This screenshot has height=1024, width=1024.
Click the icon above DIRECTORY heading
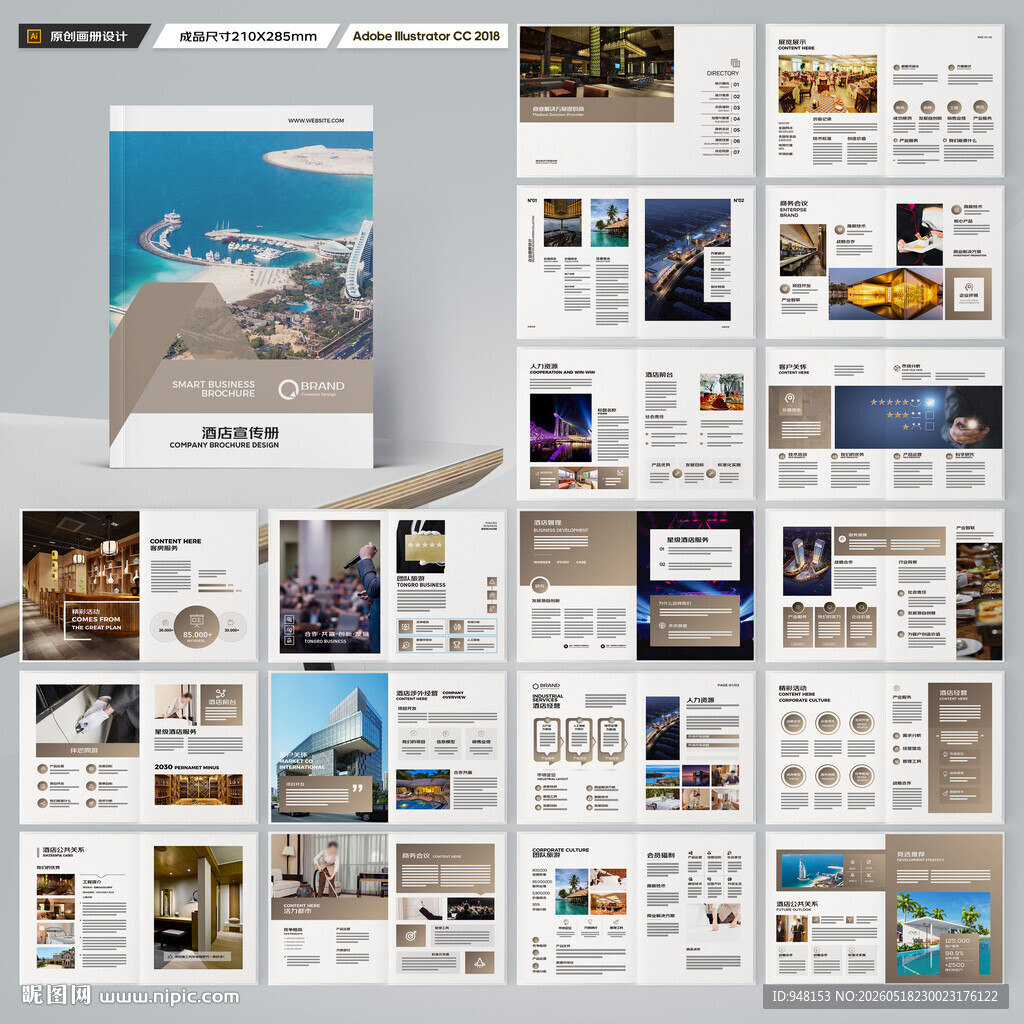coord(735,63)
